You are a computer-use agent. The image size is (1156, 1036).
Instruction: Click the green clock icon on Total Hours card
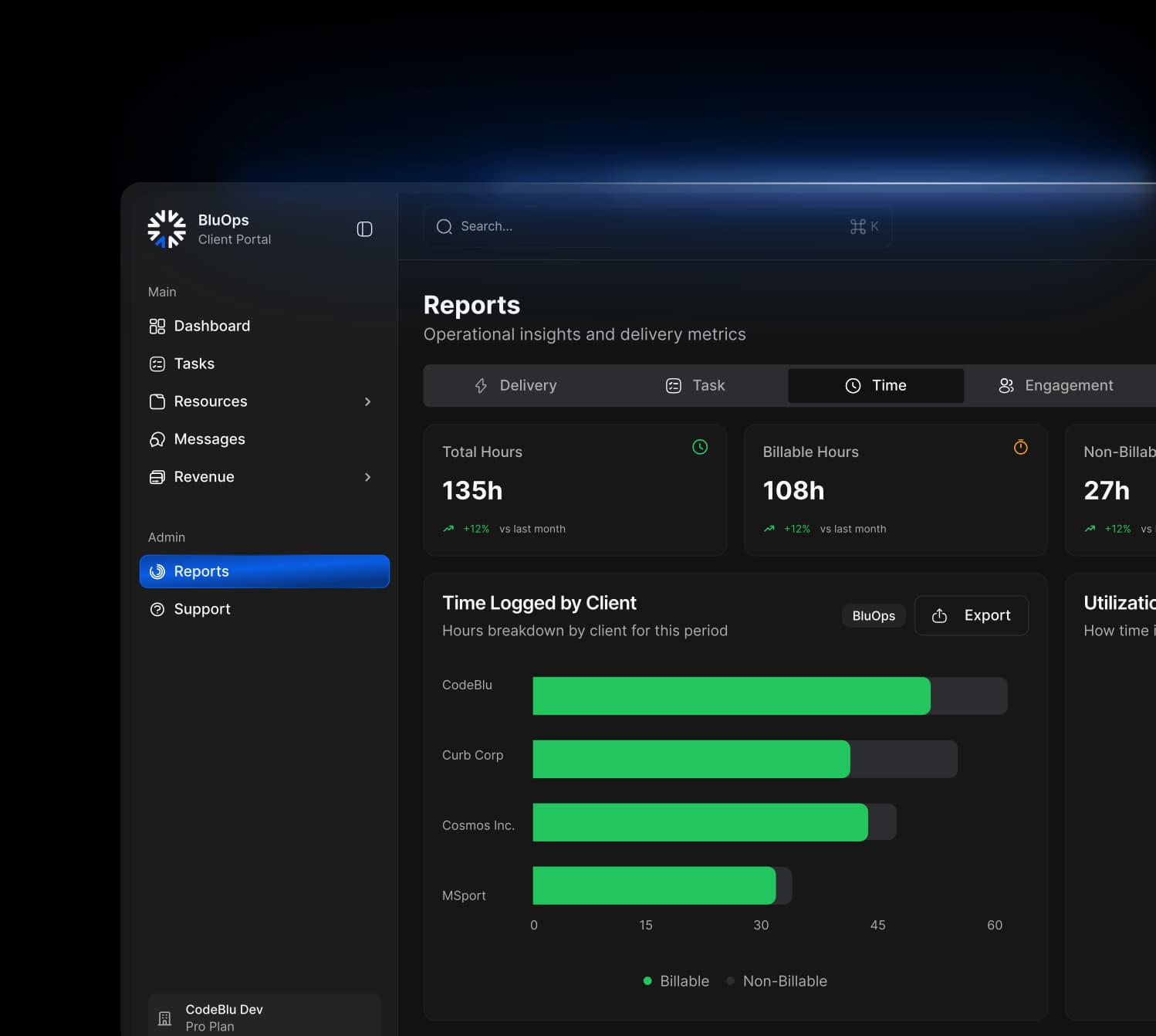point(700,447)
